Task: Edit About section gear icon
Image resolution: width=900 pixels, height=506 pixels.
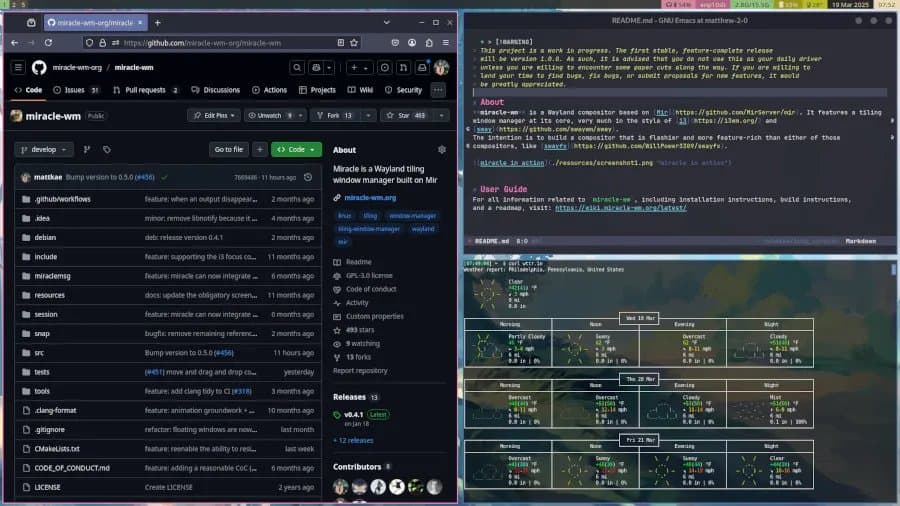Action: [x=441, y=150]
